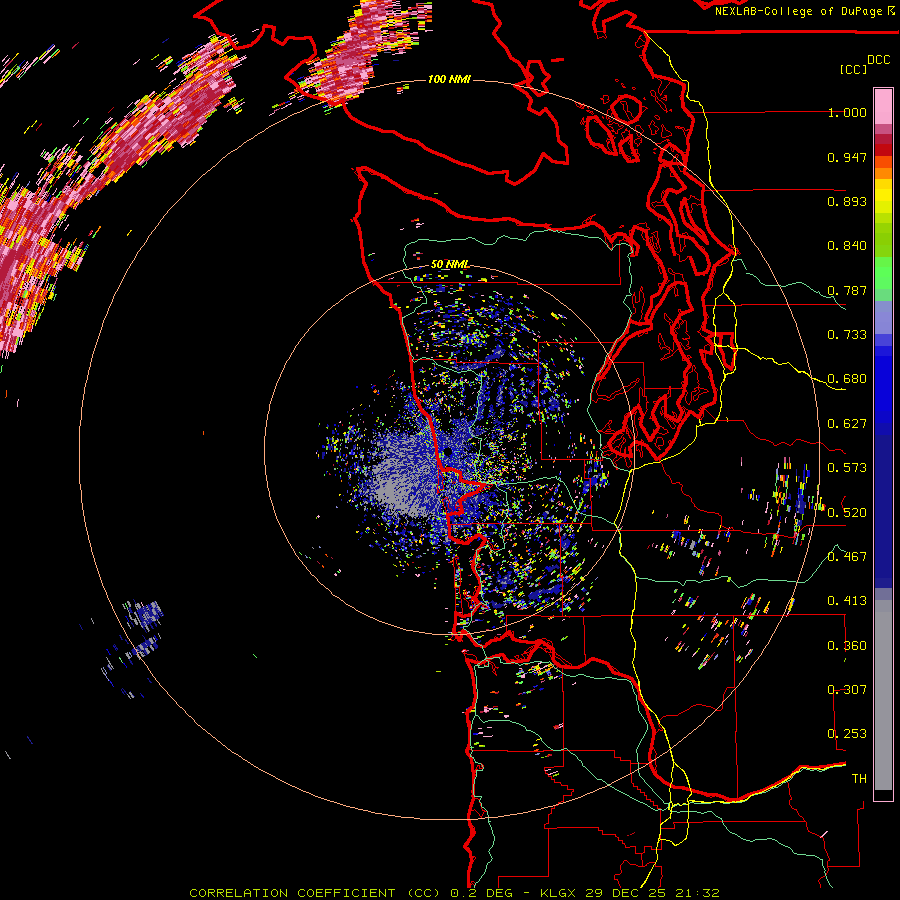Click the KLGX radar site identifier

pos(560,893)
